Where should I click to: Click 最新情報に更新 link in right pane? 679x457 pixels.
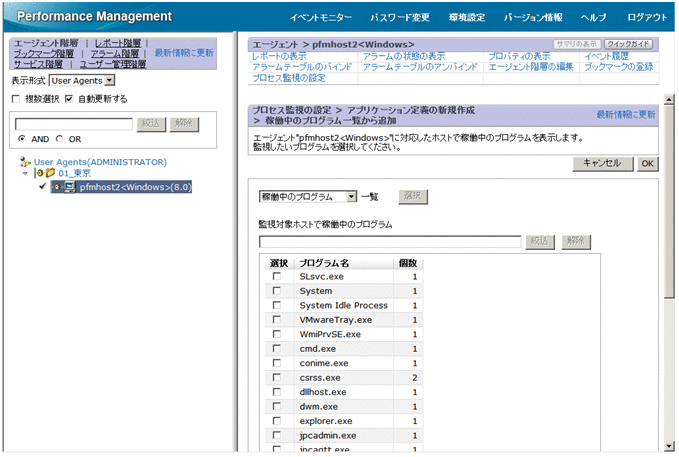pos(626,114)
